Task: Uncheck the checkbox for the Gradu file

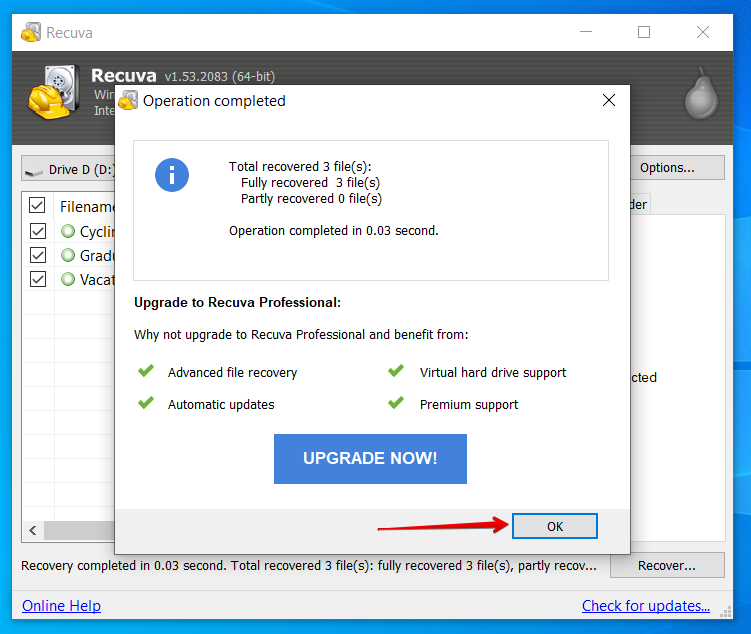Action: pyautogui.click(x=38, y=255)
